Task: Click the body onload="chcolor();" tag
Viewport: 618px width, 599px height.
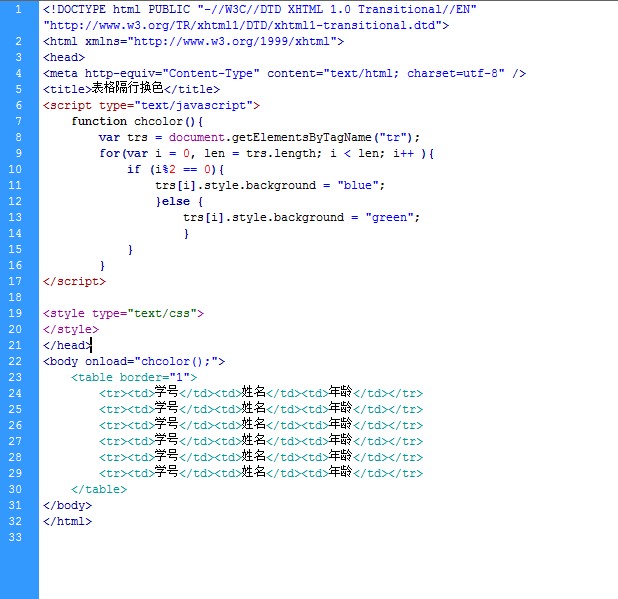Action: tap(134, 362)
